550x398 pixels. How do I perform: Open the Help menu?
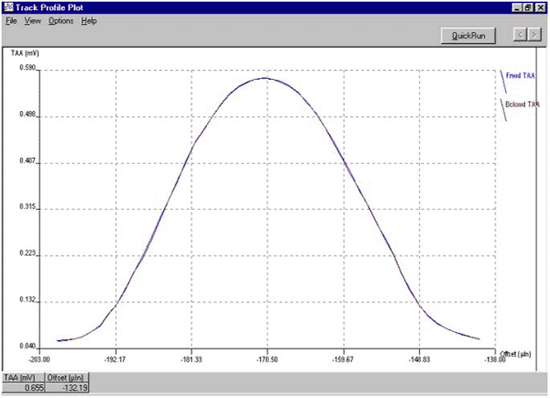89,21
